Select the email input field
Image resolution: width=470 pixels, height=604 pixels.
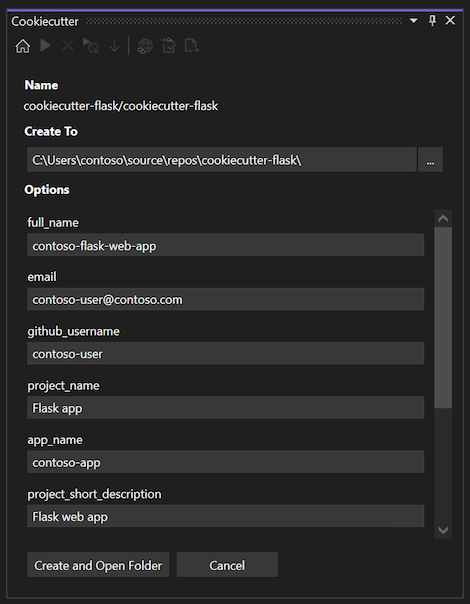(x=225, y=299)
